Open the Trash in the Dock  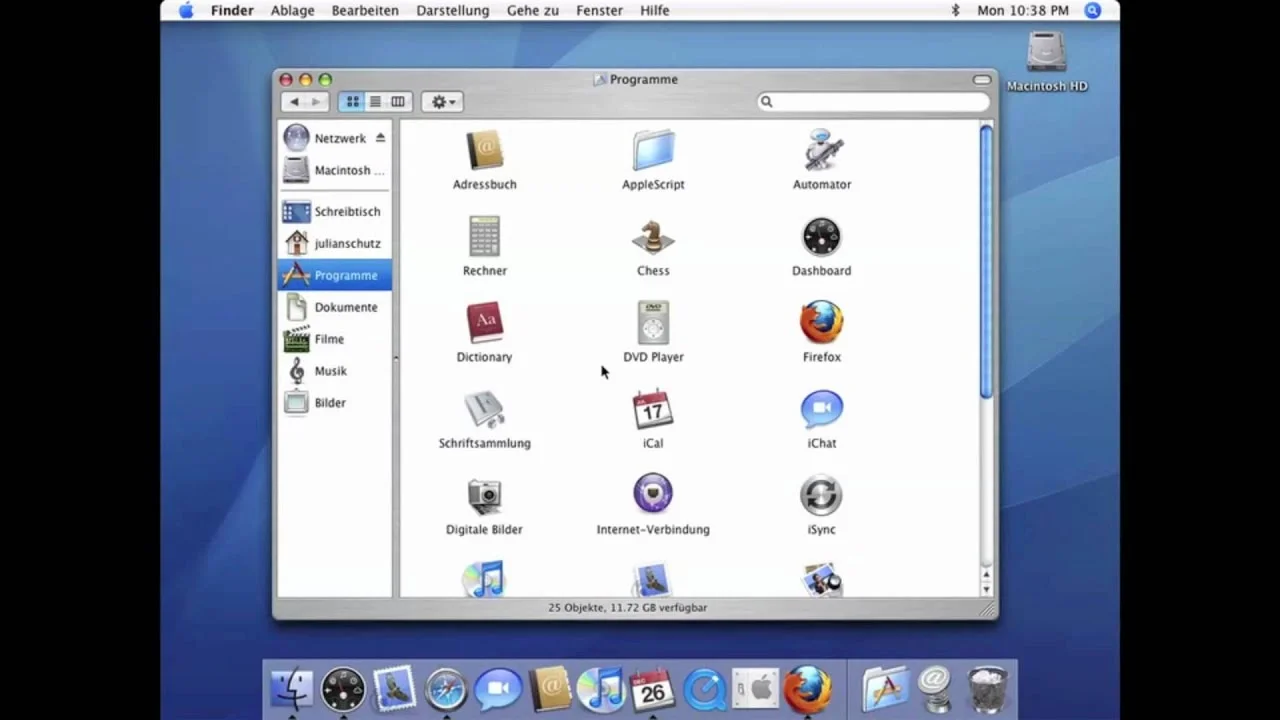[988, 689]
